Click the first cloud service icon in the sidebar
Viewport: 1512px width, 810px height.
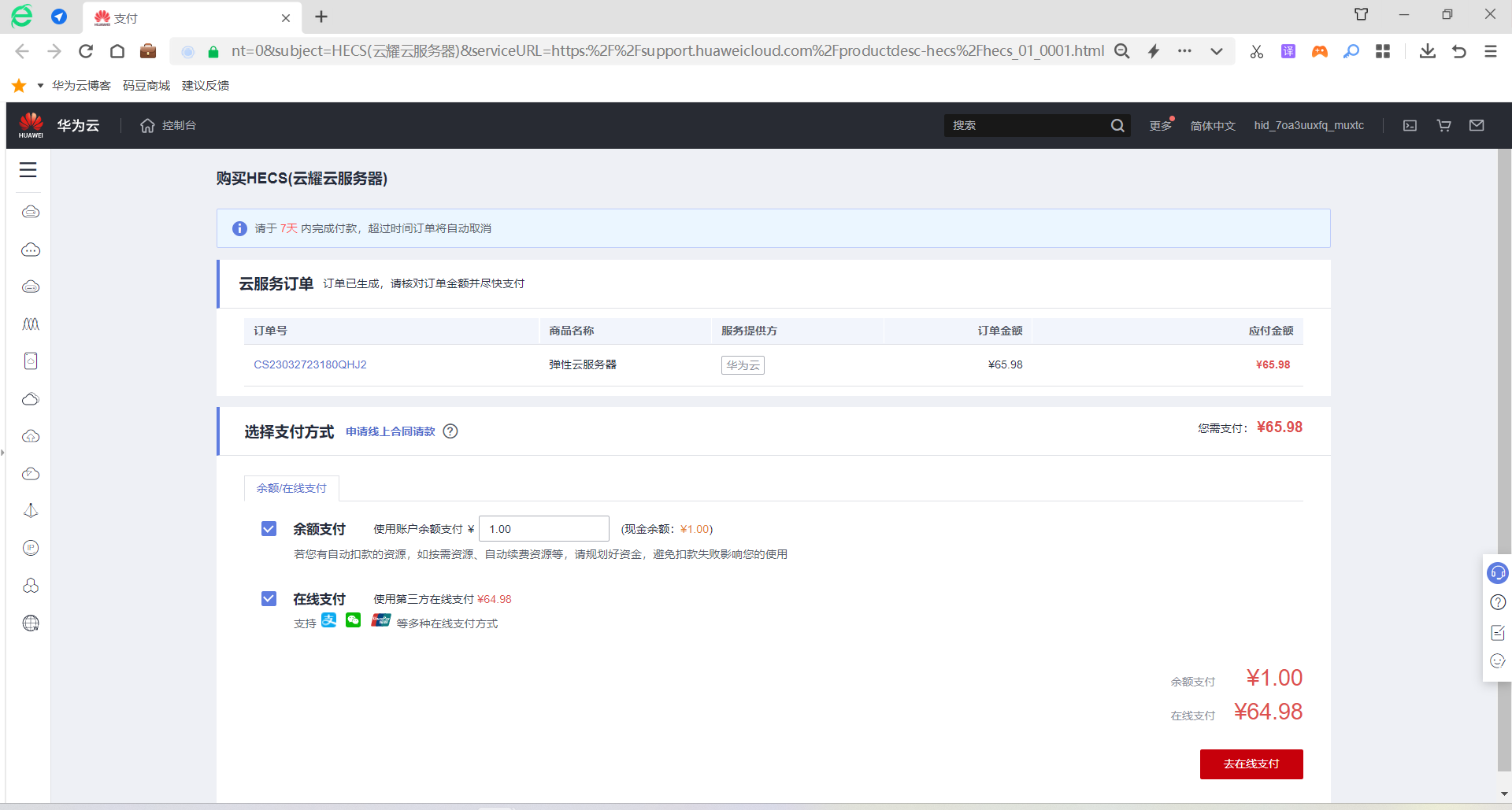click(x=31, y=212)
